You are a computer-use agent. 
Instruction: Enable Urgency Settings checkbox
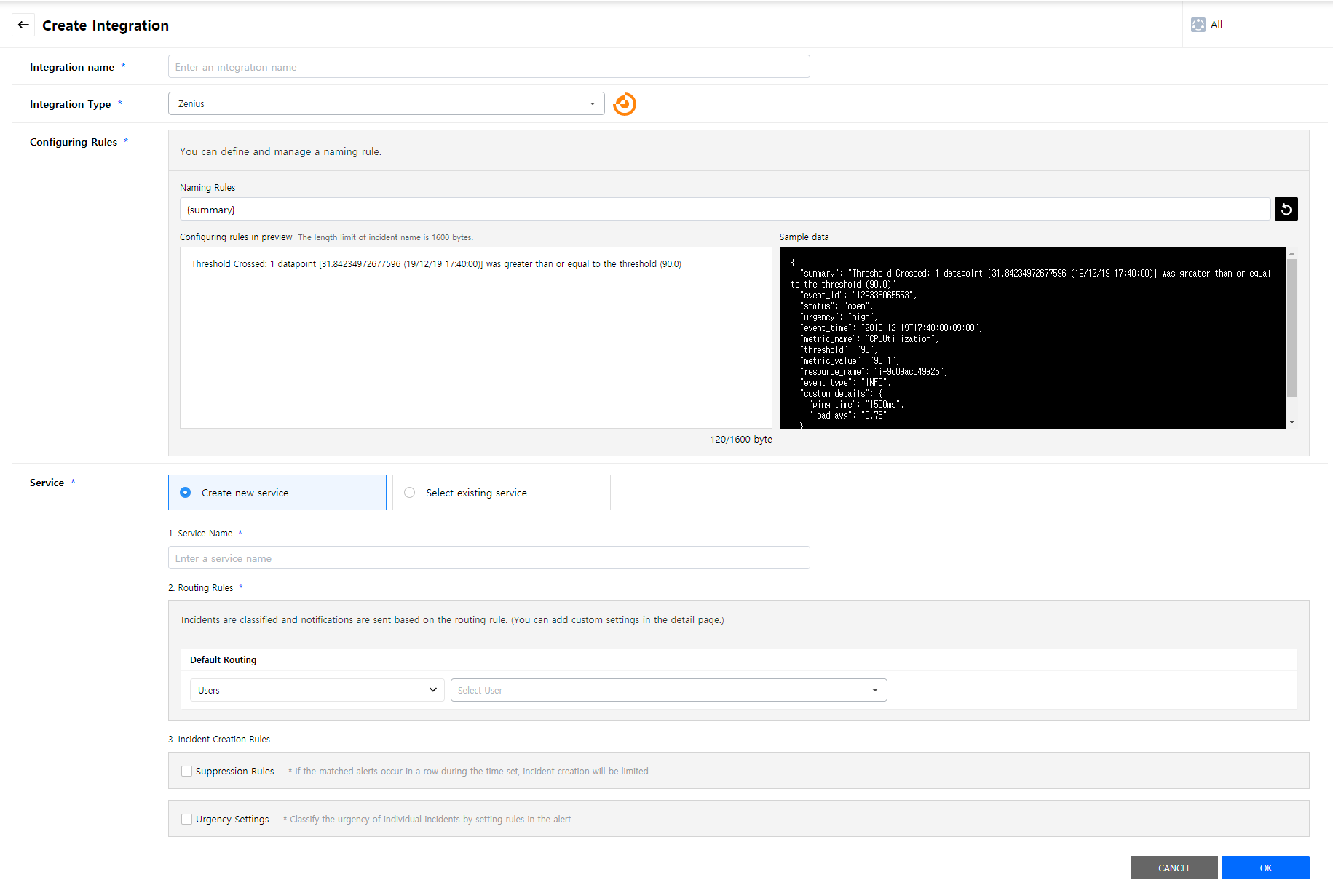pos(187,819)
